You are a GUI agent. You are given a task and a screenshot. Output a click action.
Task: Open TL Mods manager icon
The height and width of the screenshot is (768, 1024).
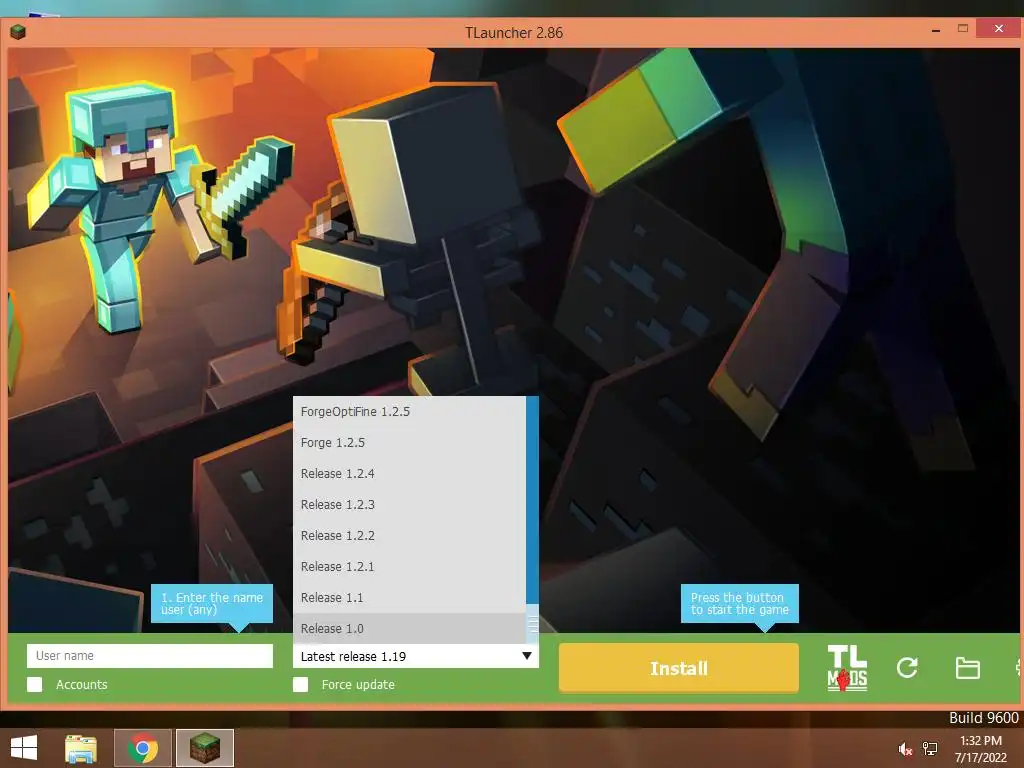[847, 668]
